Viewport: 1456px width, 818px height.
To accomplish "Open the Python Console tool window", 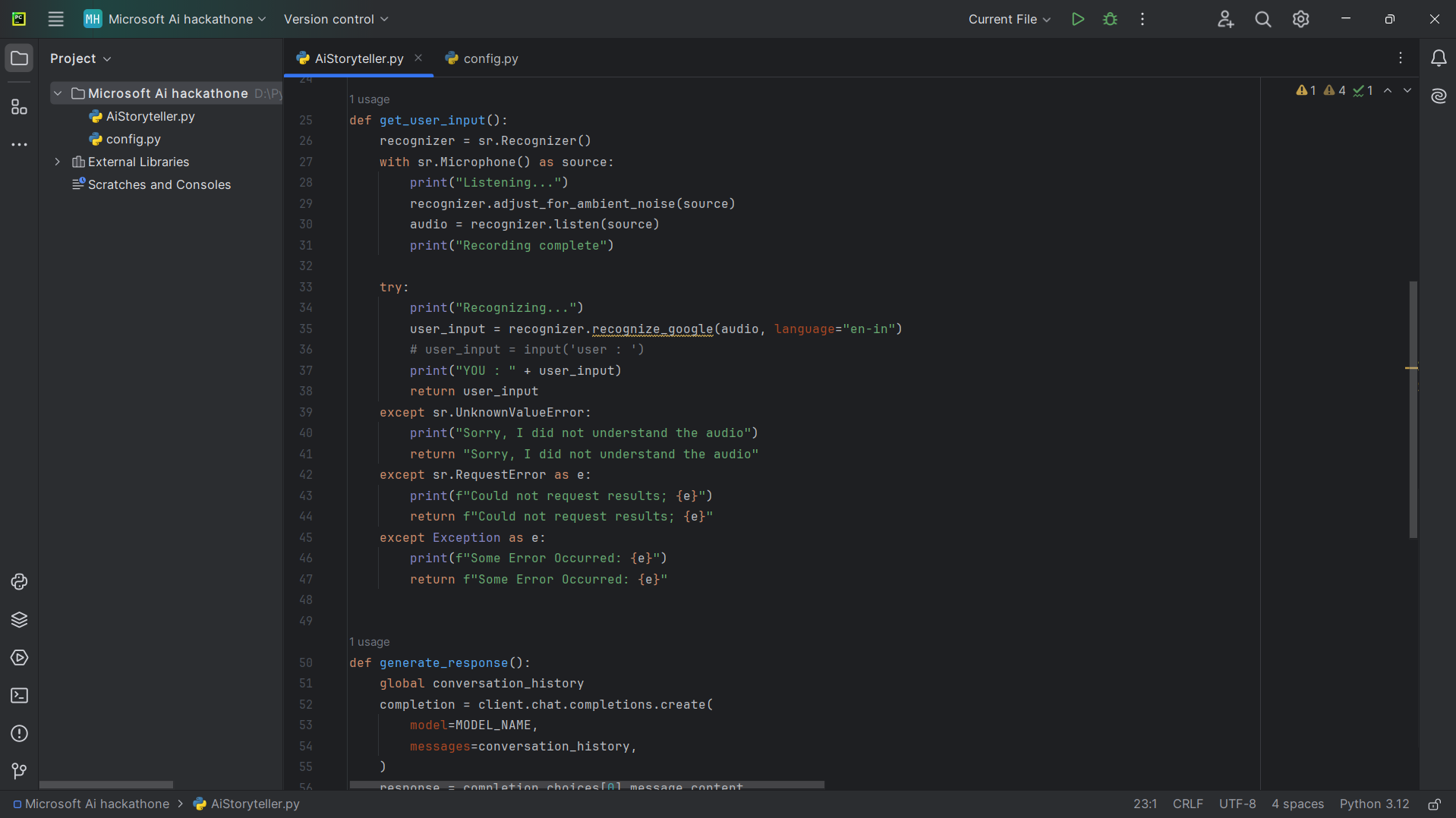I will point(19,582).
